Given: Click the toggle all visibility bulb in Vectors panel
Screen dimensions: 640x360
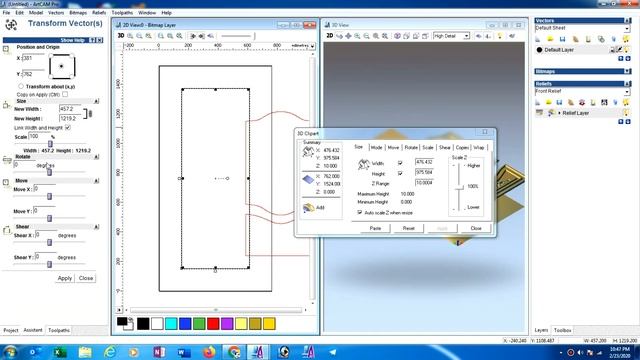Looking at the screenshot, I should [x=626, y=39].
